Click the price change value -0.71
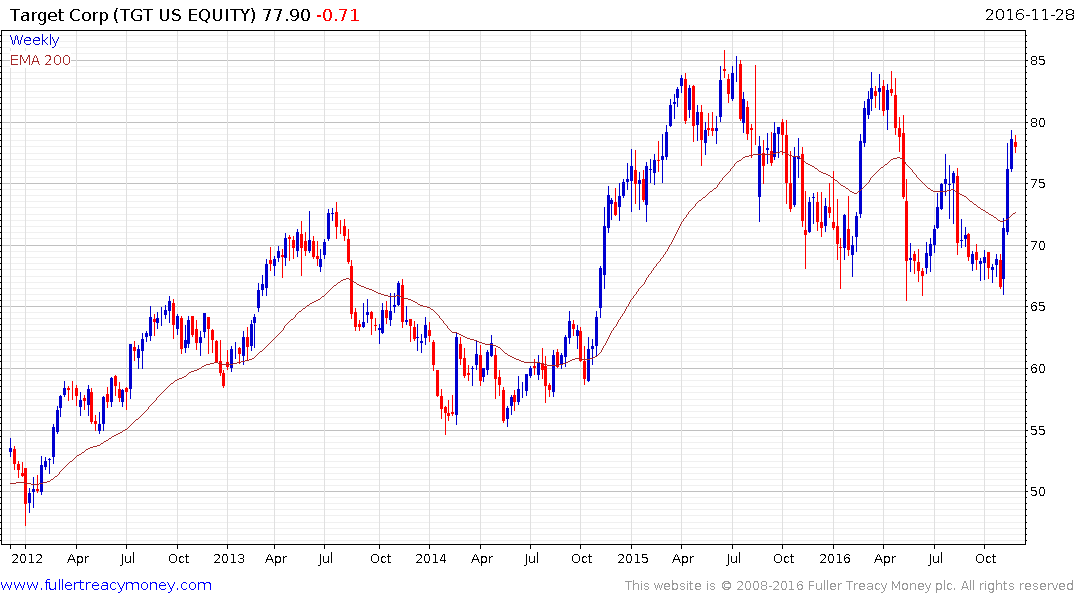The height and width of the screenshot is (600, 1075). pos(338,15)
